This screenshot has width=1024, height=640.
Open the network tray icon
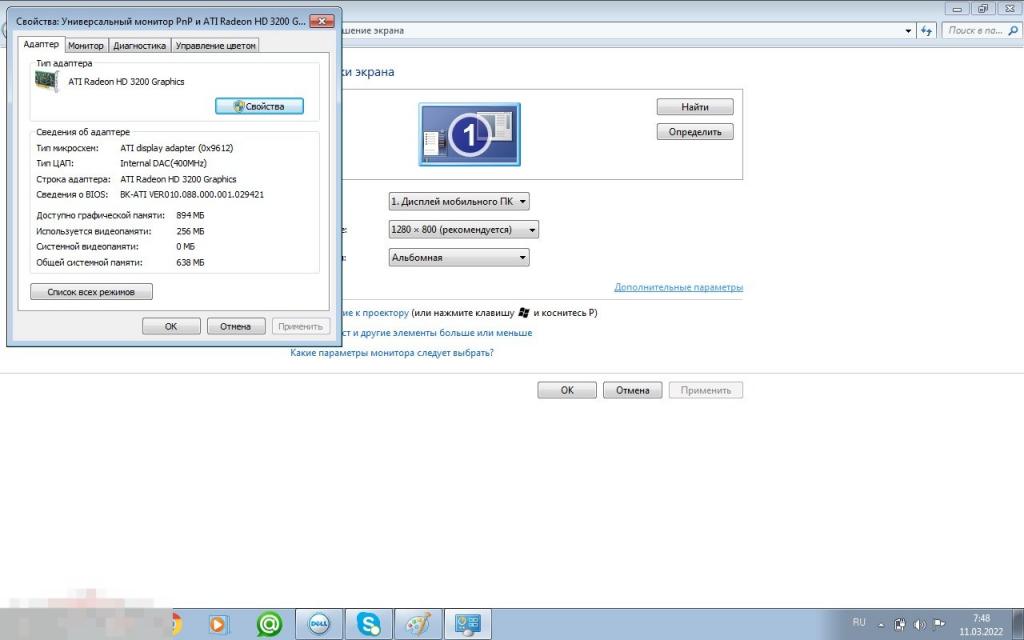tap(899, 624)
